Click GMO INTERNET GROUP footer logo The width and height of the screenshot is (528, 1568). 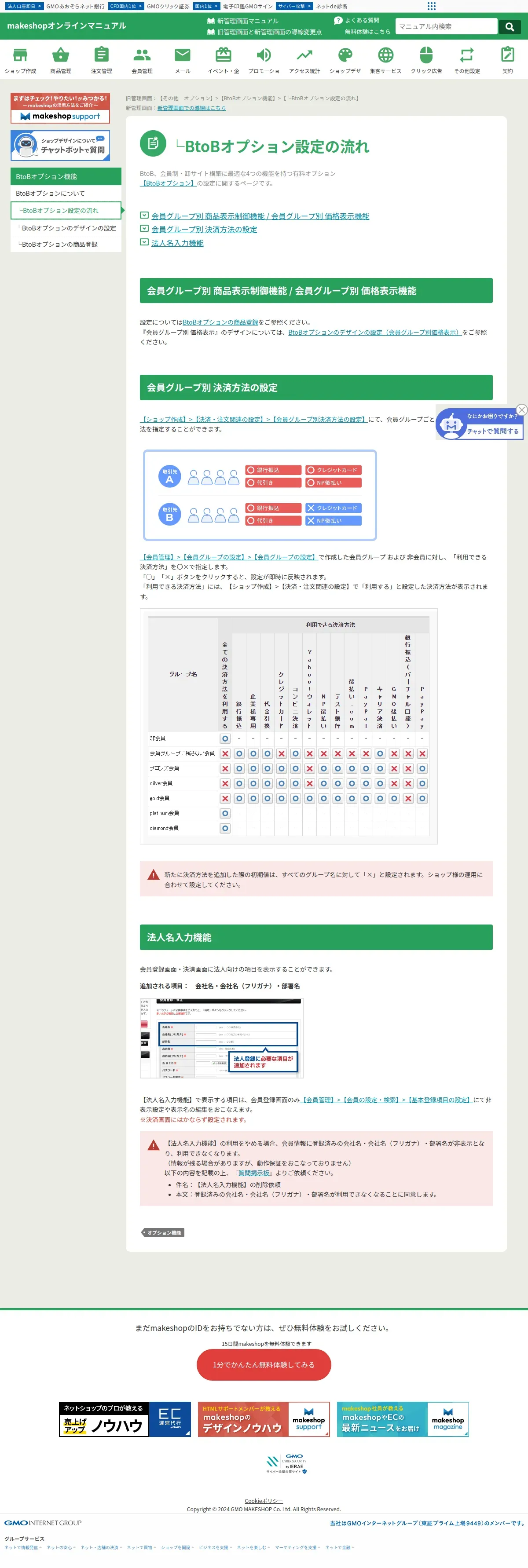pos(43,1523)
